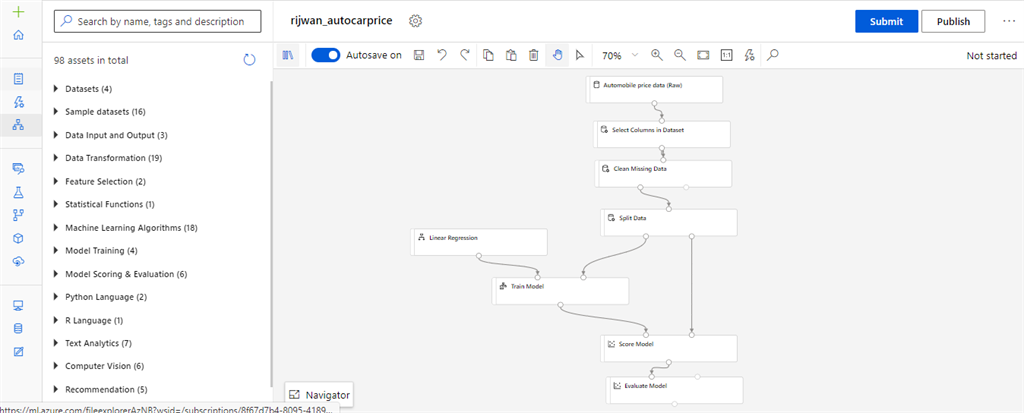Click the search assets input field
Image resolution: width=1024 pixels, height=413 pixels.
click(157, 21)
